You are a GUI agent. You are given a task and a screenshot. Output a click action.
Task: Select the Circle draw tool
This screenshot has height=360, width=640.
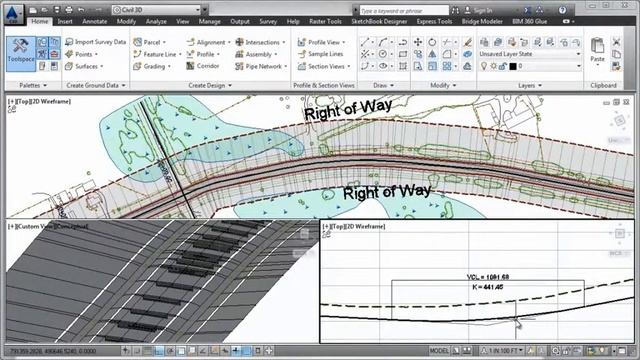tap(382, 54)
